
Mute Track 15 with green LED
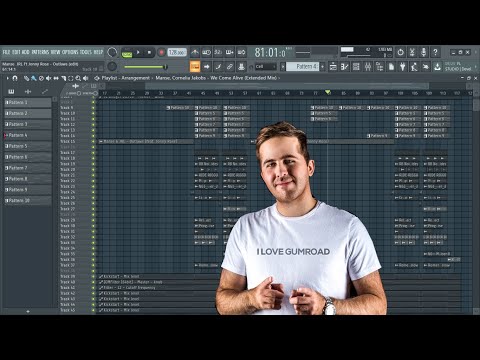[x=93, y=141]
